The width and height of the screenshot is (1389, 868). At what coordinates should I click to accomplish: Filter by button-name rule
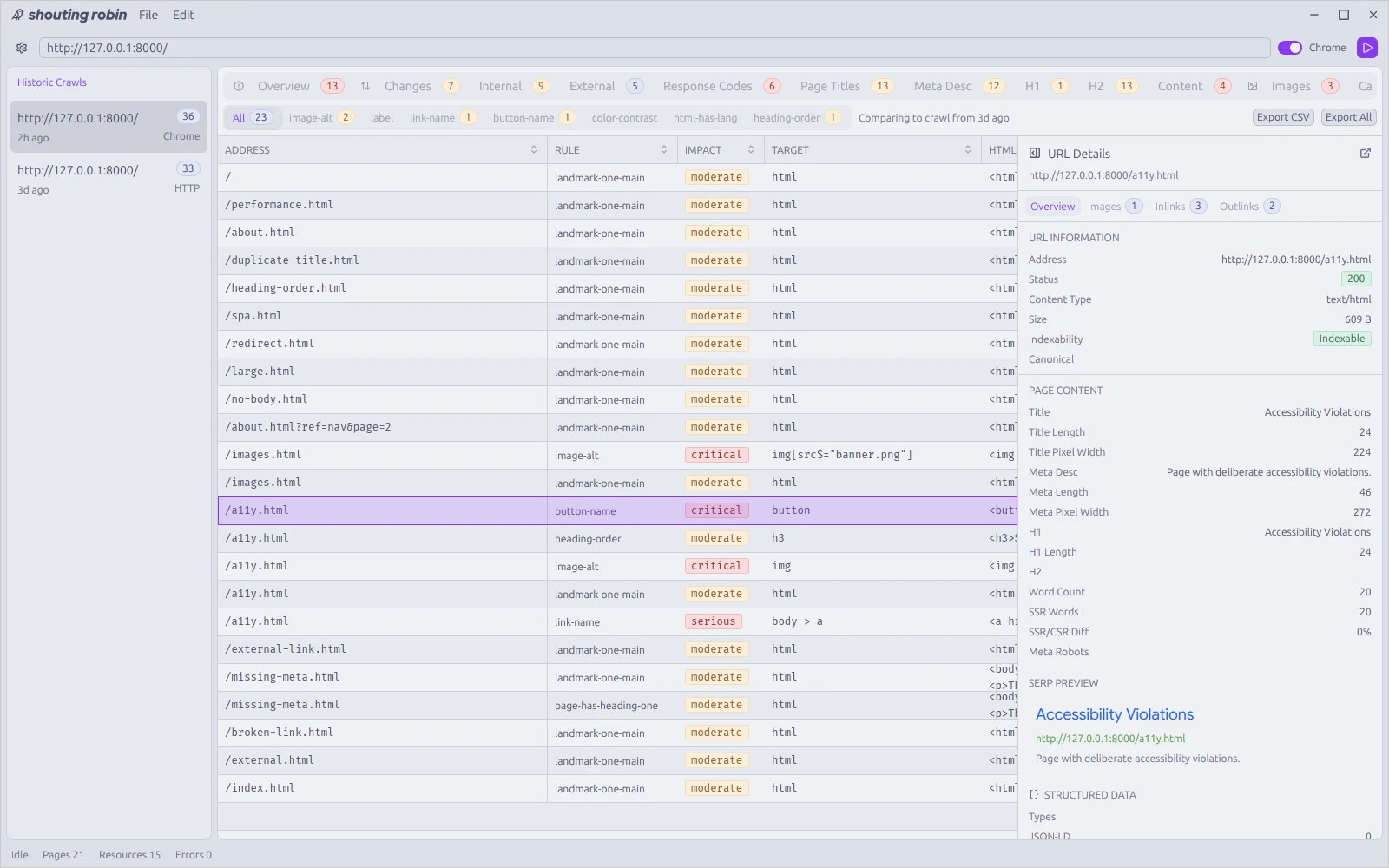tap(534, 118)
